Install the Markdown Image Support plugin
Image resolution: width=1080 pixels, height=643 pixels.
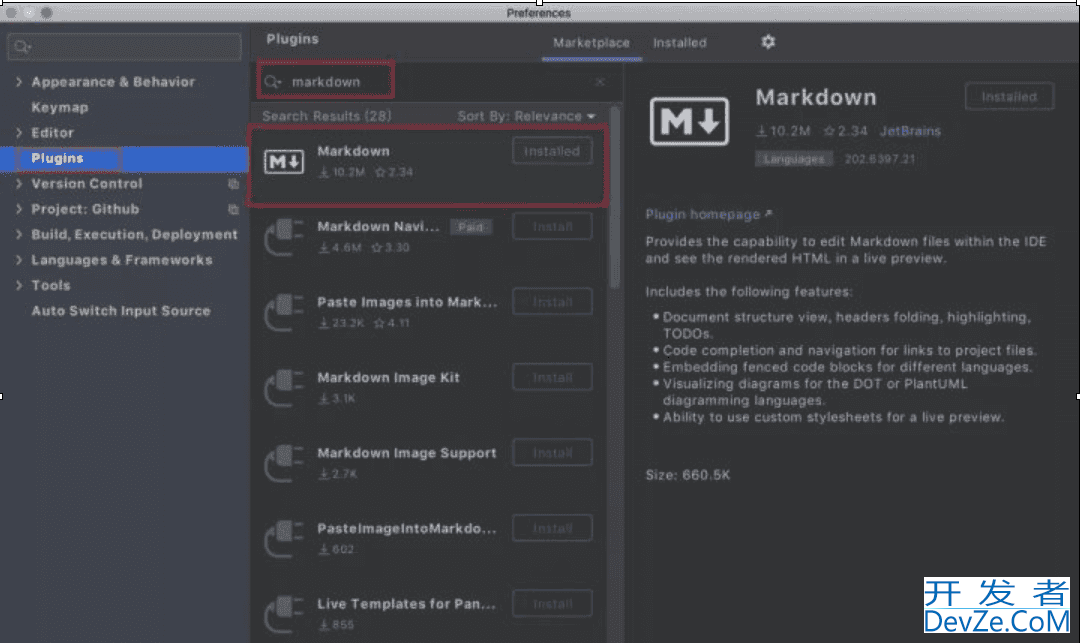coord(552,453)
